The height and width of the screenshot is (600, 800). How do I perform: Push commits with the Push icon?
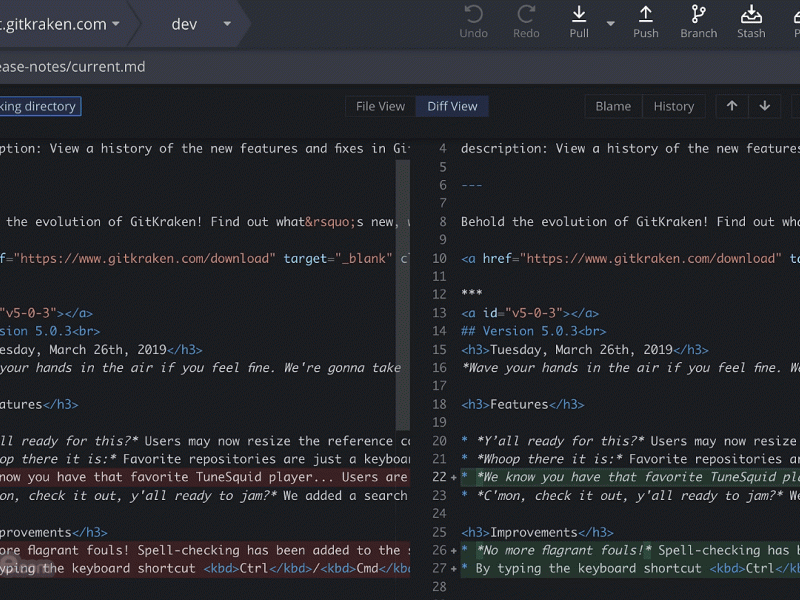point(645,22)
